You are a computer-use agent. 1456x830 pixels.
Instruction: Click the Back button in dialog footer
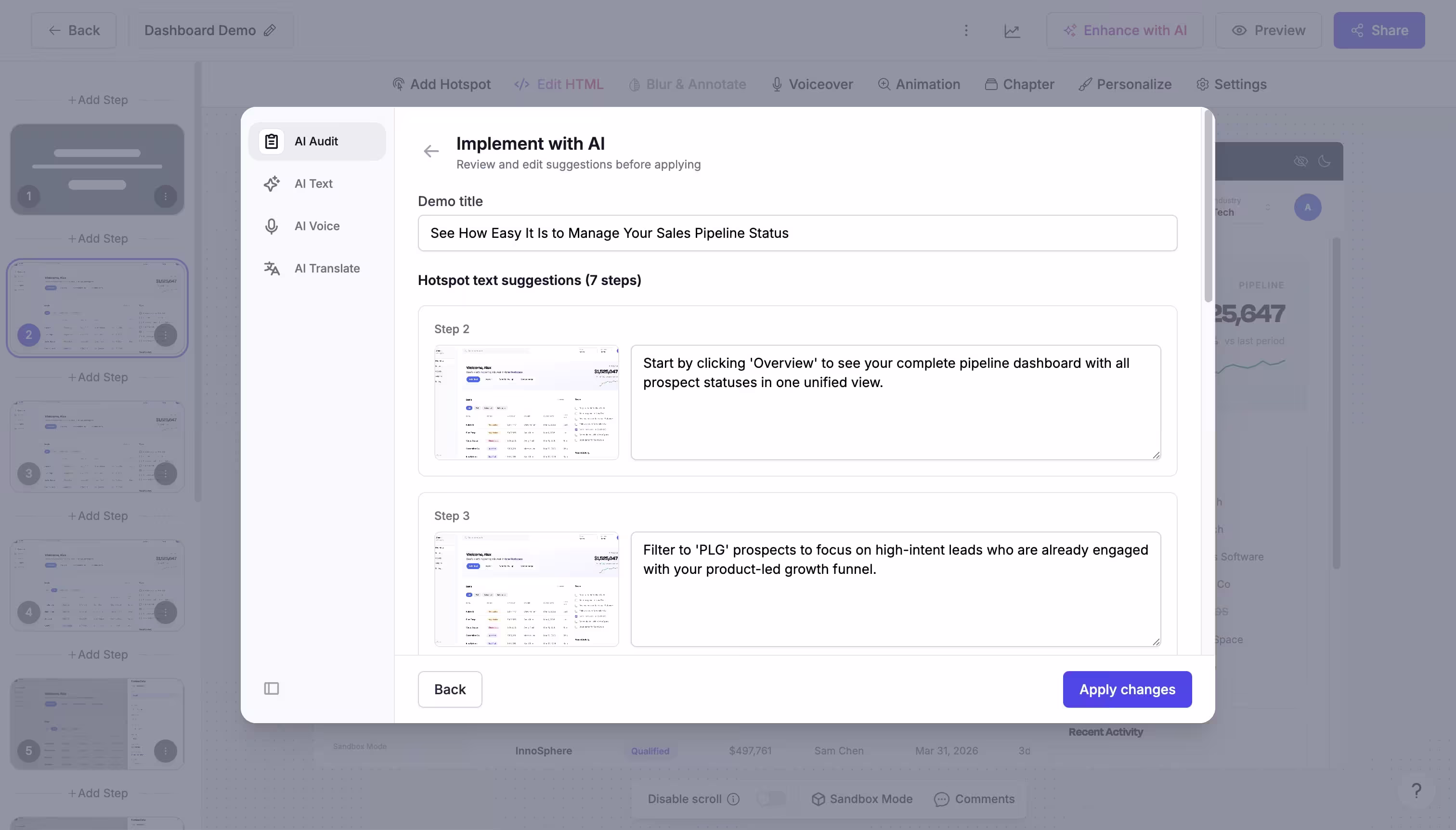[450, 689]
